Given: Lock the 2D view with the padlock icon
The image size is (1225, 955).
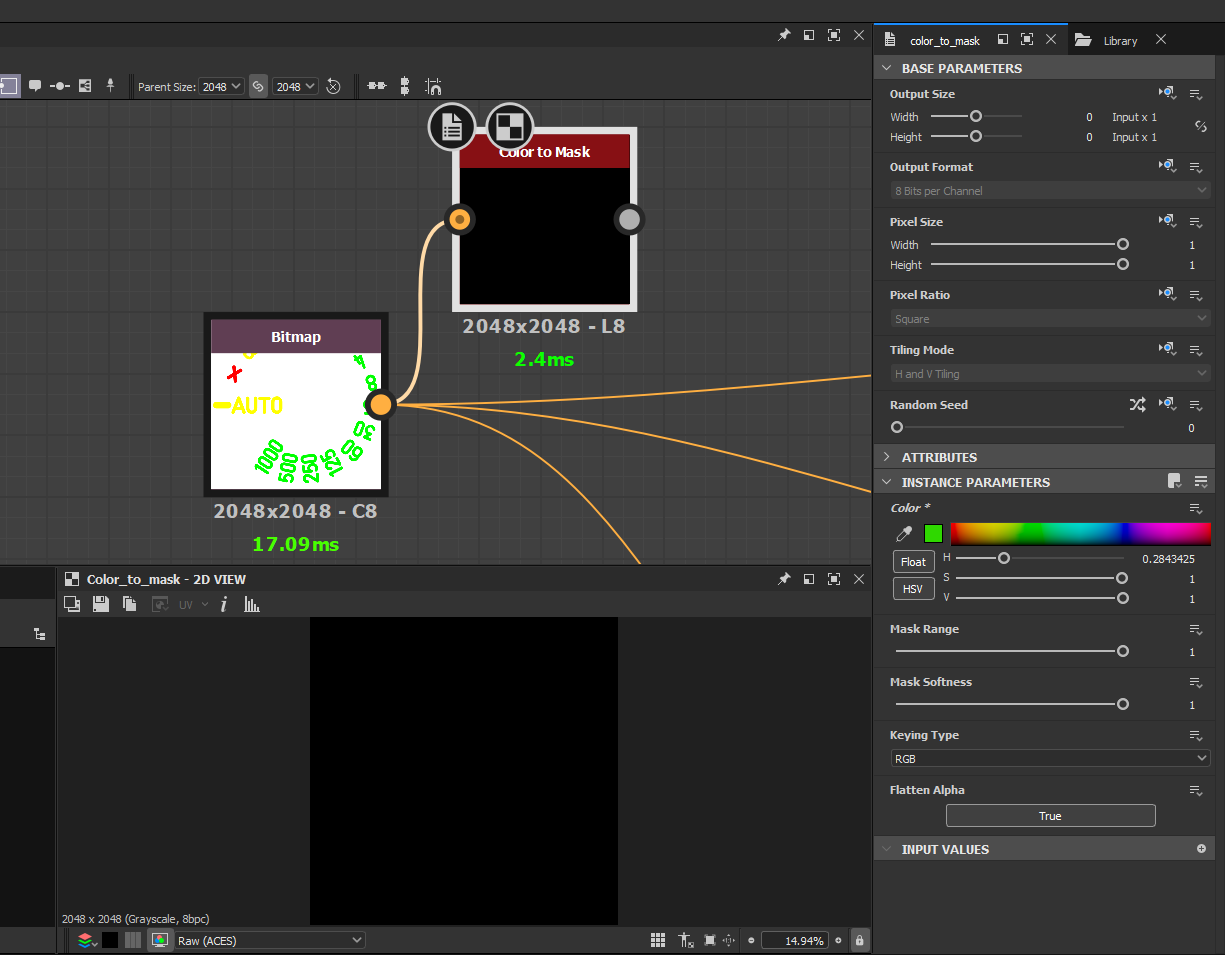Looking at the screenshot, I should pos(859,940).
